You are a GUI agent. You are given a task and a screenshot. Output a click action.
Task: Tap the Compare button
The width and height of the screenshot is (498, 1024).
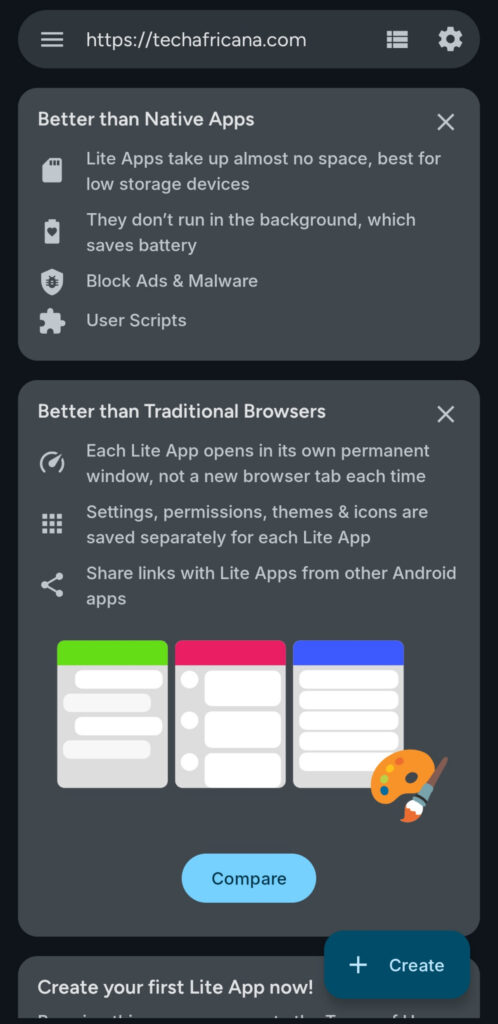(249, 878)
